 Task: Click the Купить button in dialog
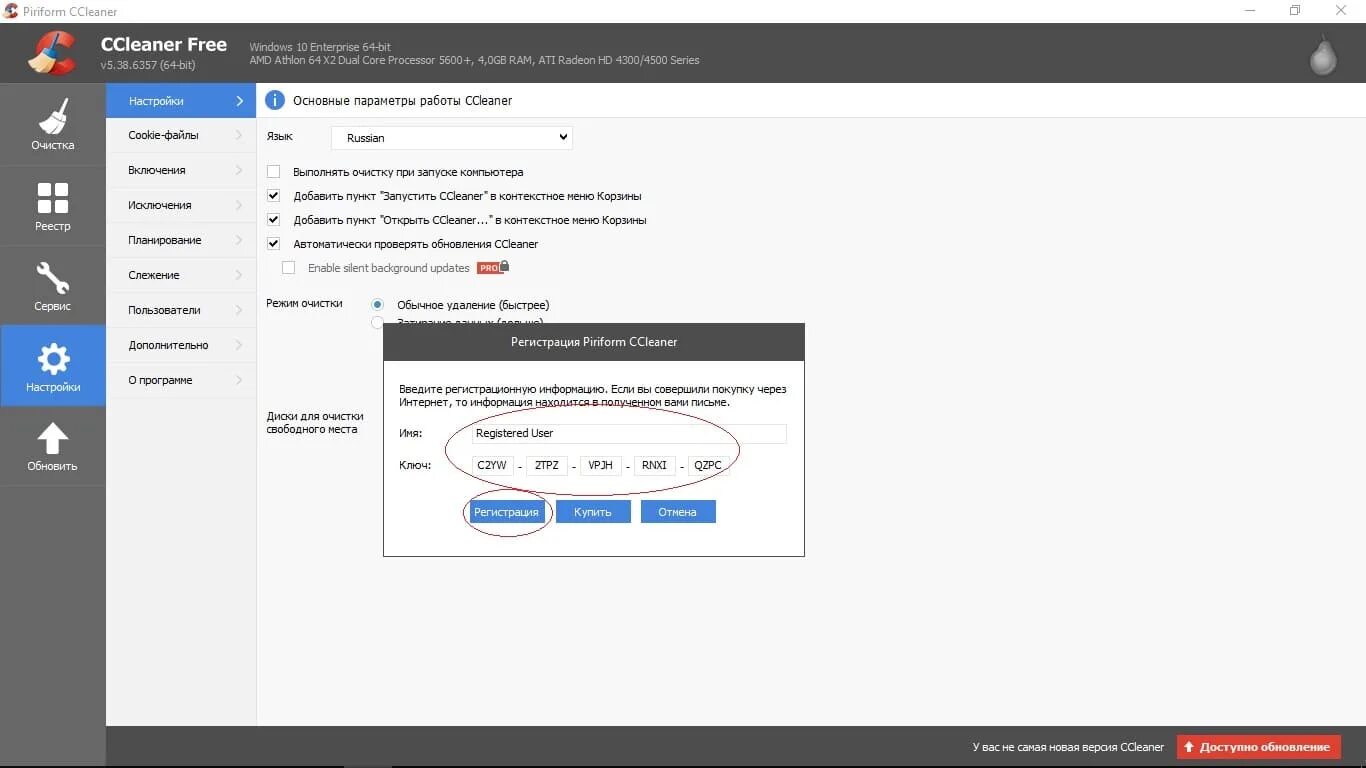pos(593,512)
